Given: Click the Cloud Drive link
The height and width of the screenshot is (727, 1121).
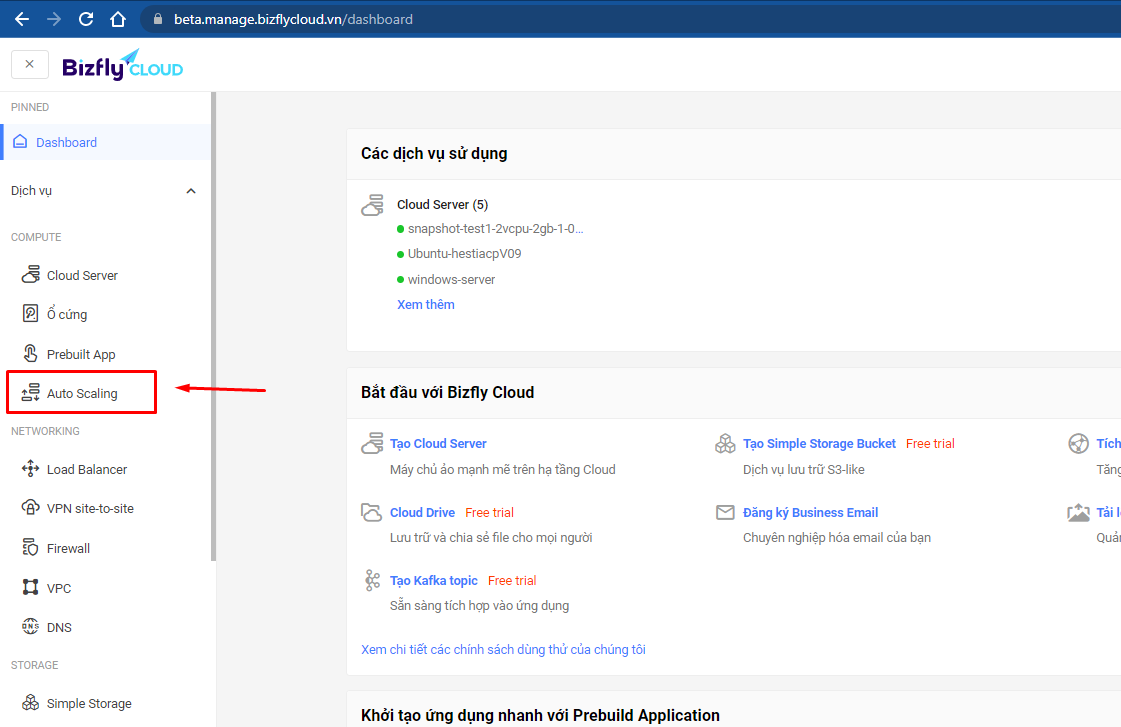Looking at the screenshot, I should pyautogui.click(x=422, y=513).
